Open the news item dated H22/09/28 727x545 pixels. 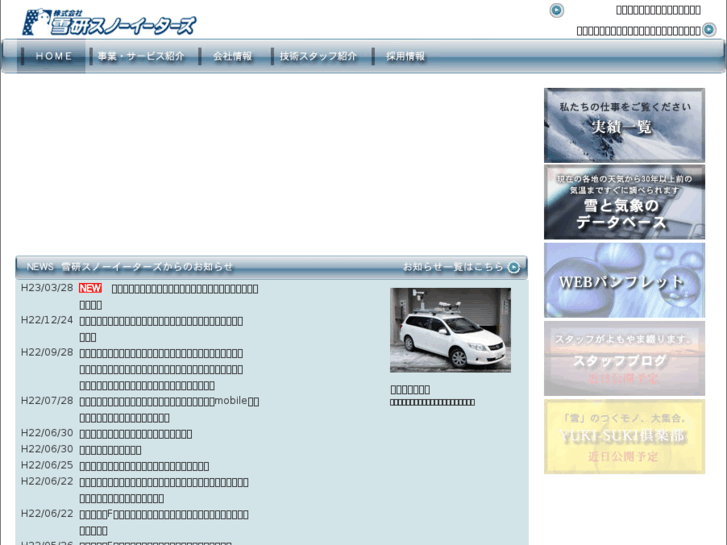(161, 369)
